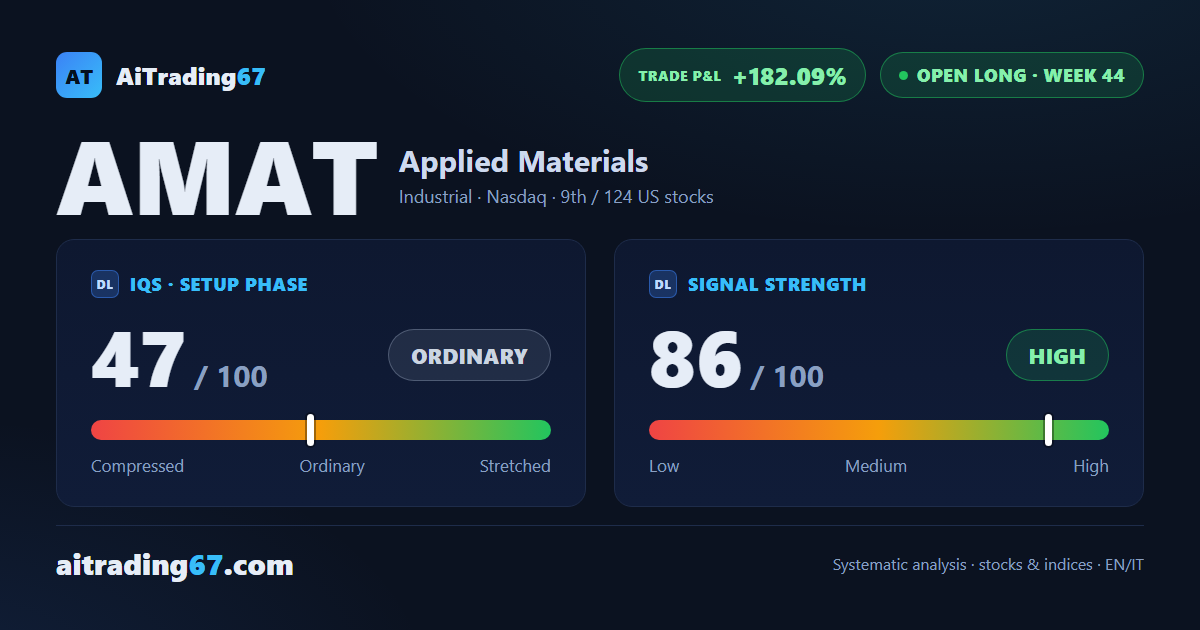Viewport: 1200px width, 630px height.
Task: Click the Trade P&L +182.09% badge
Action: click(742, 75)
